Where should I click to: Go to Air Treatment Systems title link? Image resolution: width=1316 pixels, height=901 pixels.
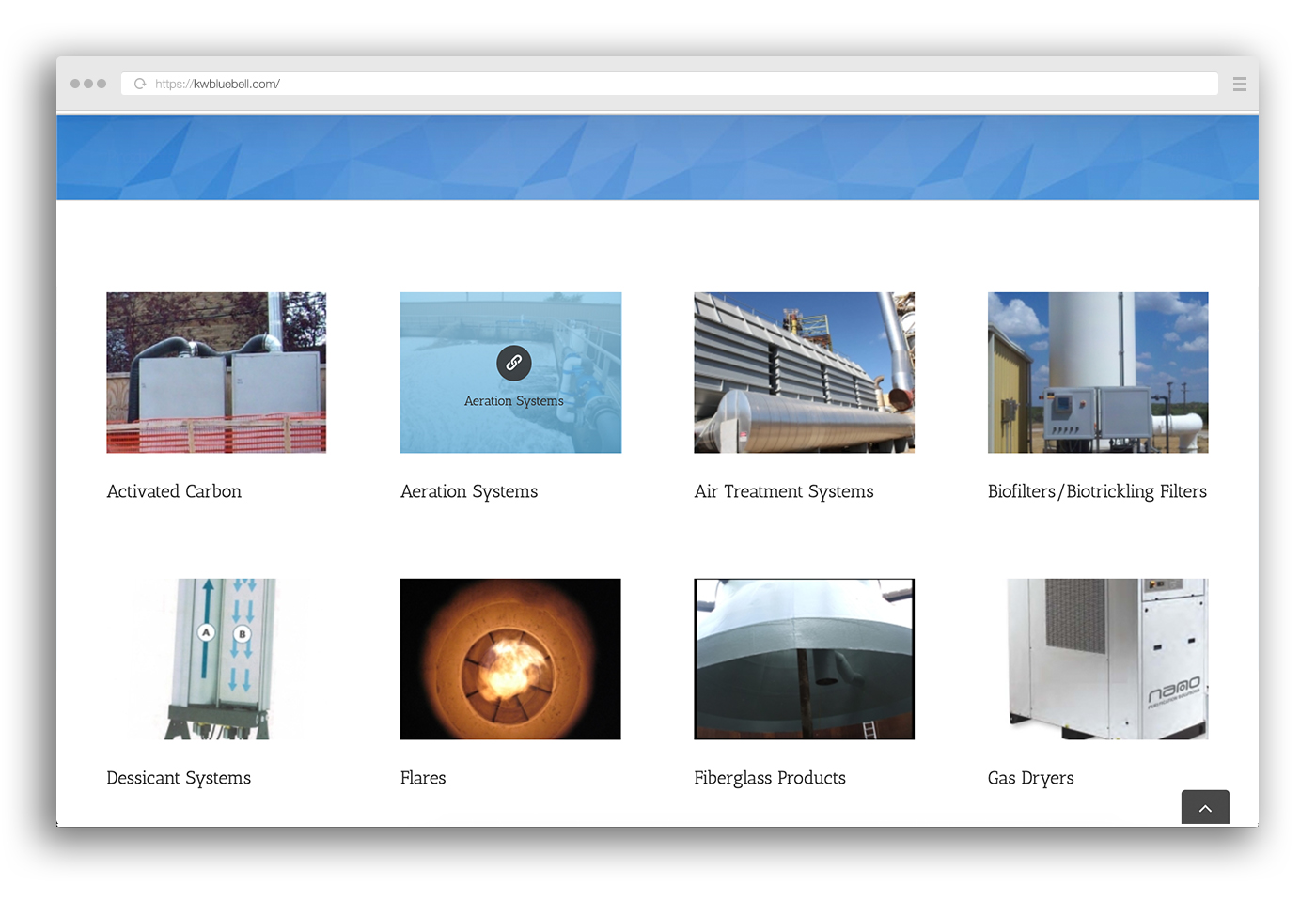click(783, 491)
